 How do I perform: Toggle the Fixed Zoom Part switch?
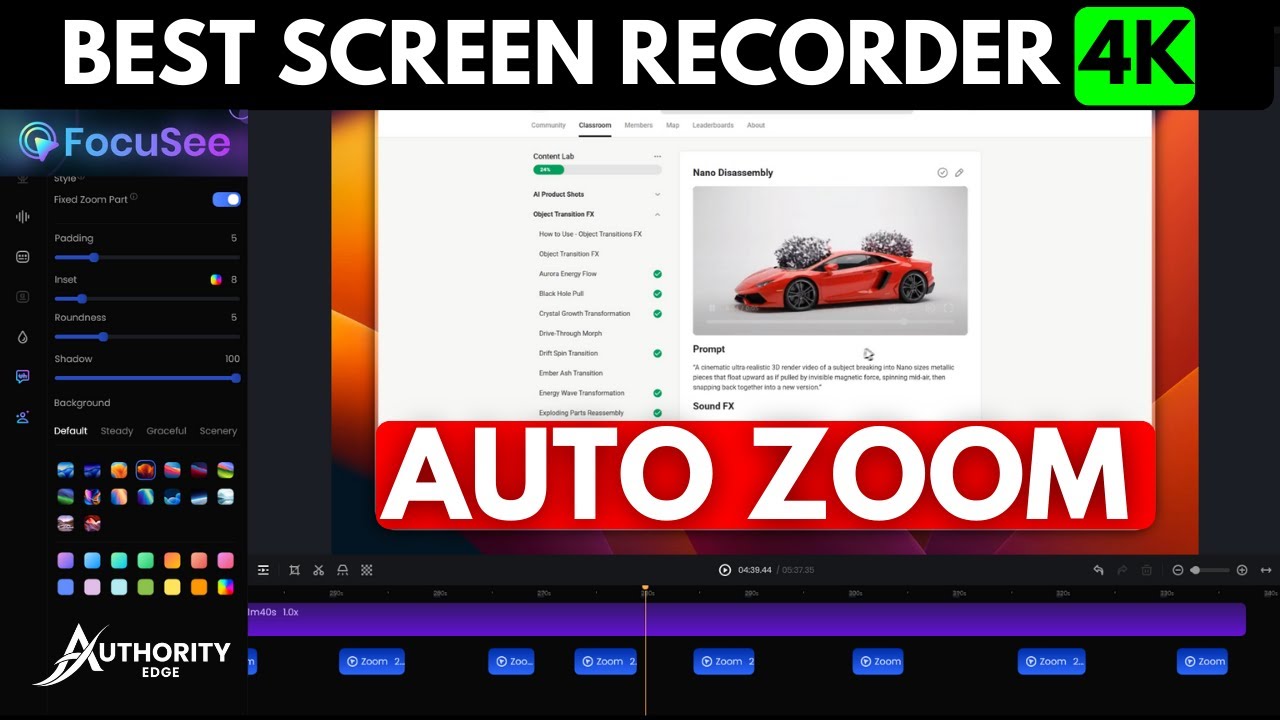227,199
